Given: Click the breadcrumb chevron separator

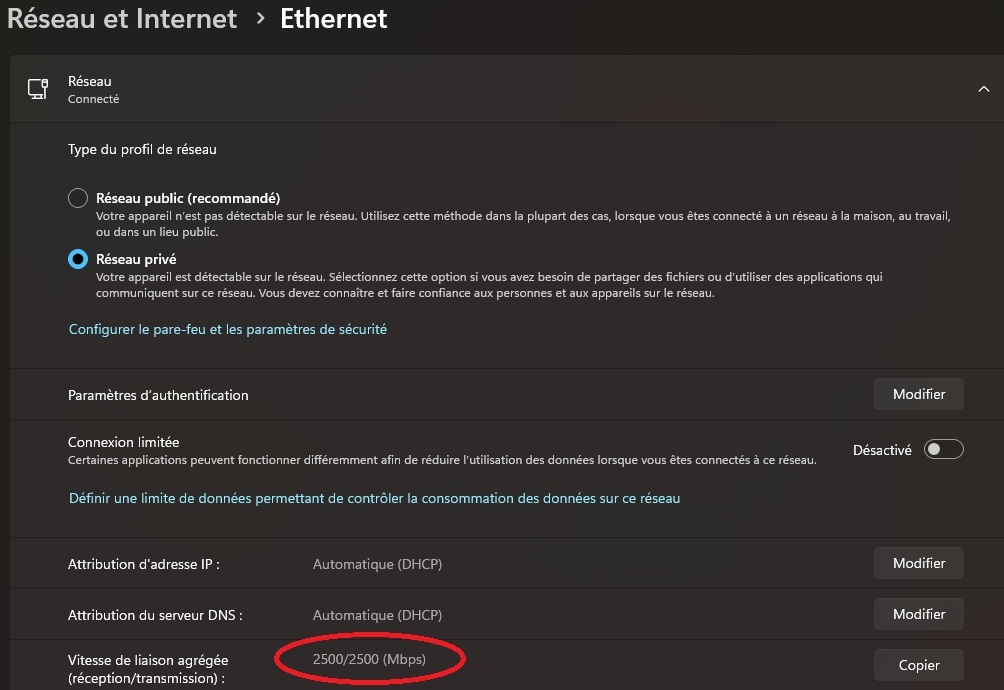Looking at the screenshot, I should point(260,19).
